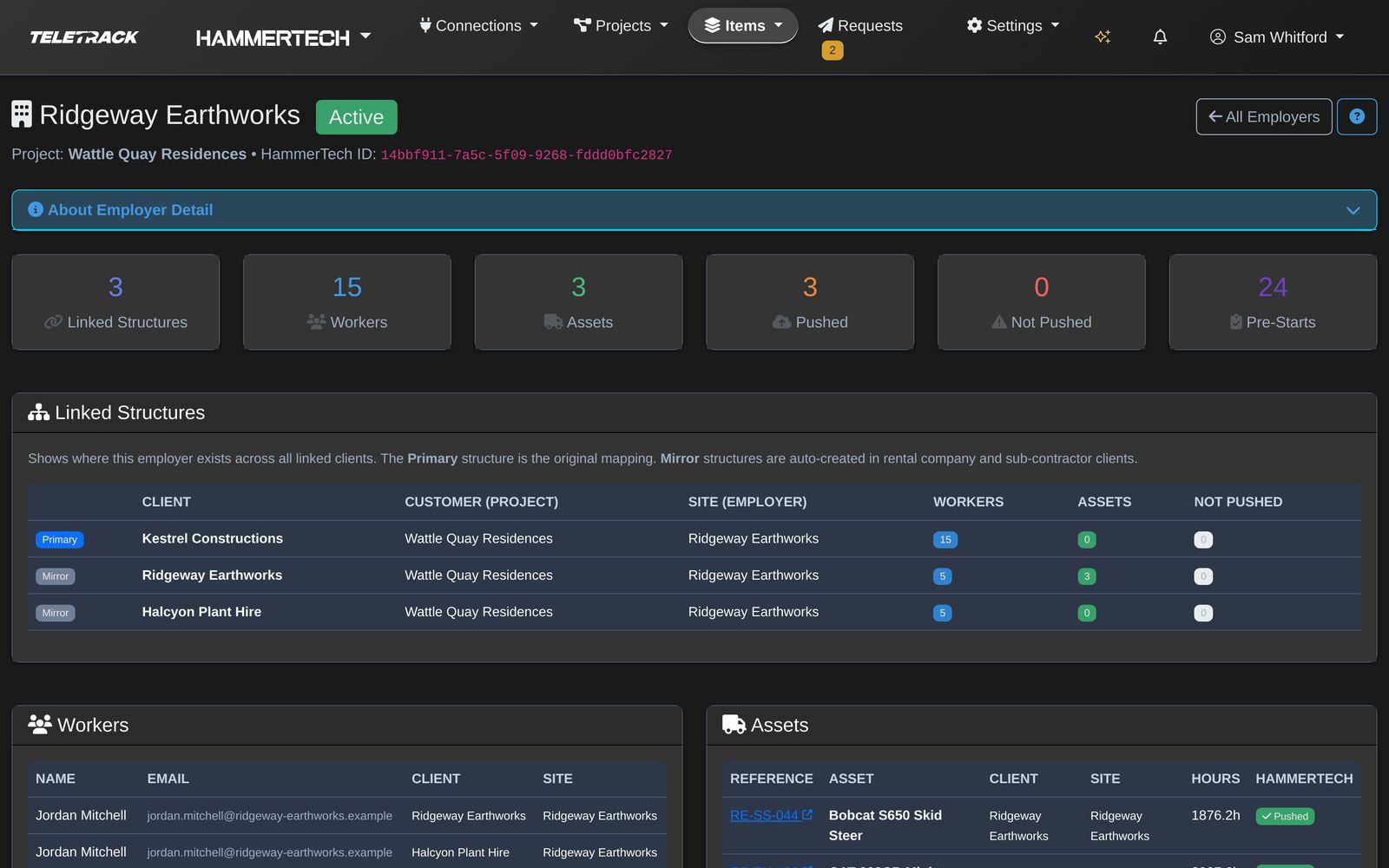Click the cloud upload Pushed icon
This screenshot has height=868, width=1389.
pos(781,322)
